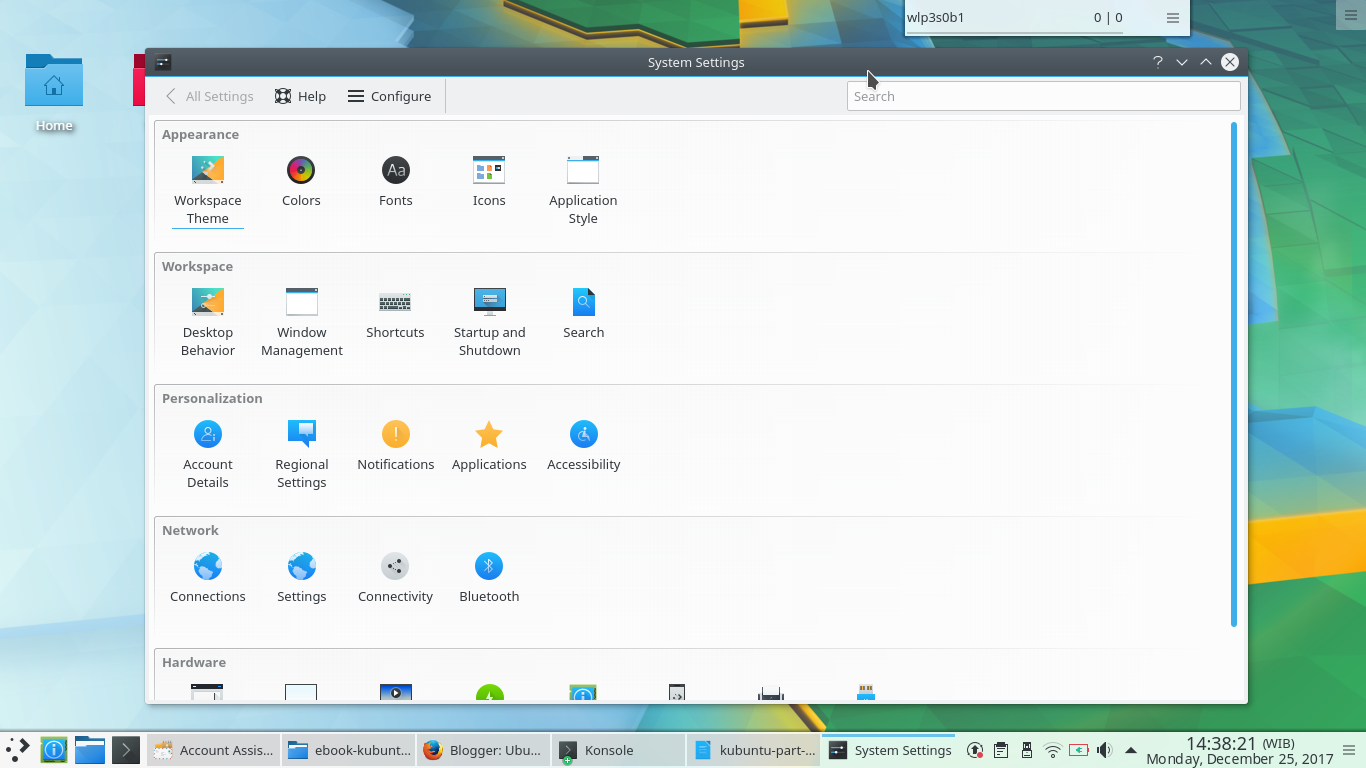This screenshot has width=1366, height=768.
Task: Open the Configure menu in System Settings
Action: tap(389, 96)
